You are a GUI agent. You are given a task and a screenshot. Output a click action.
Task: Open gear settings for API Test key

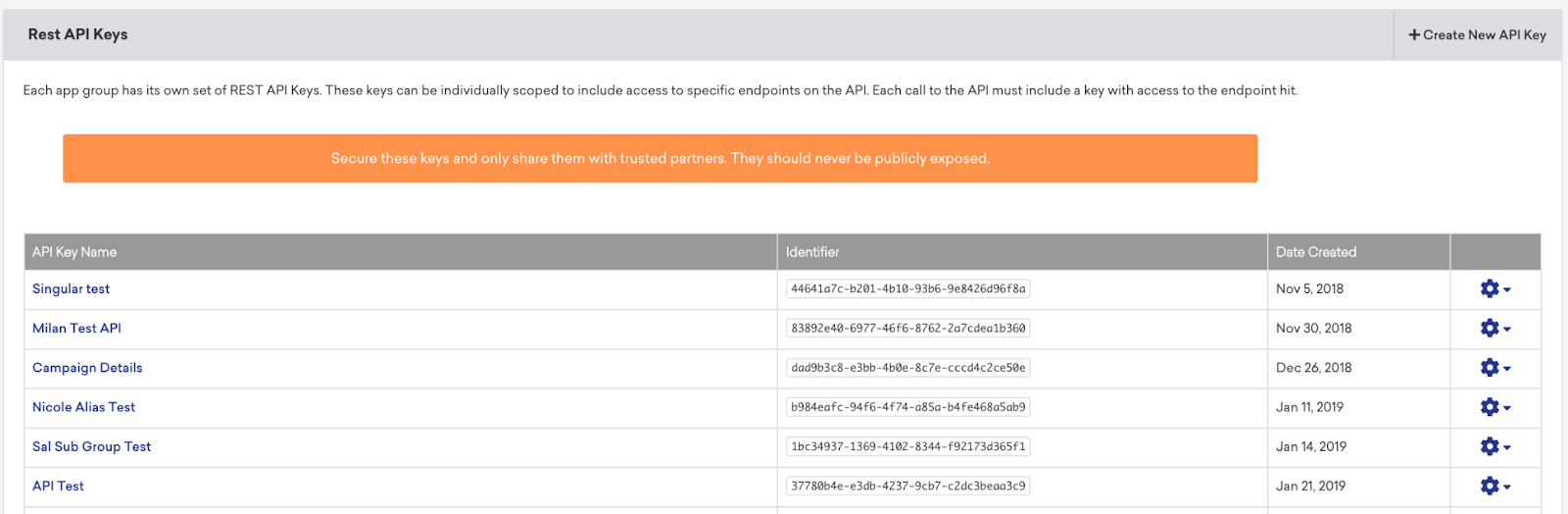click(x=1494, y=486)
